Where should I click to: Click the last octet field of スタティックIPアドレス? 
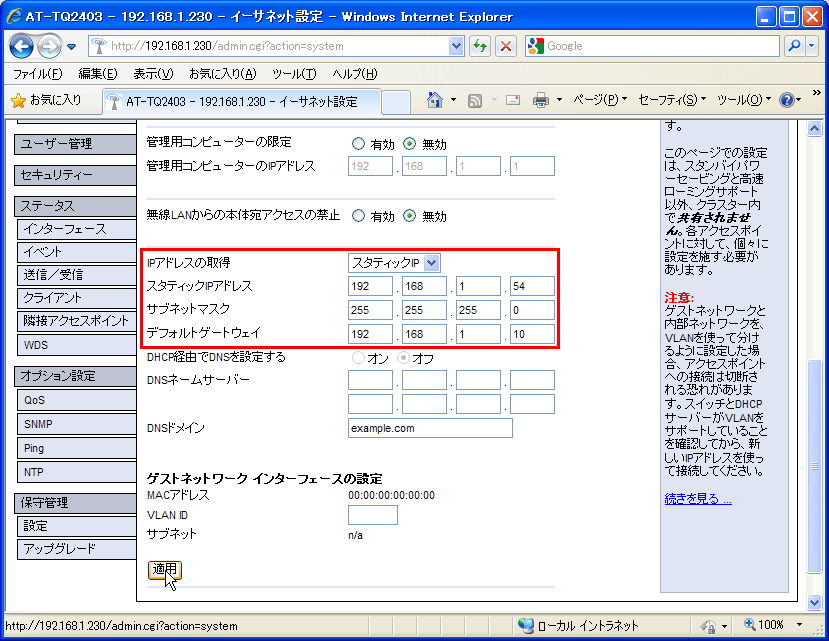pos(532,286)
